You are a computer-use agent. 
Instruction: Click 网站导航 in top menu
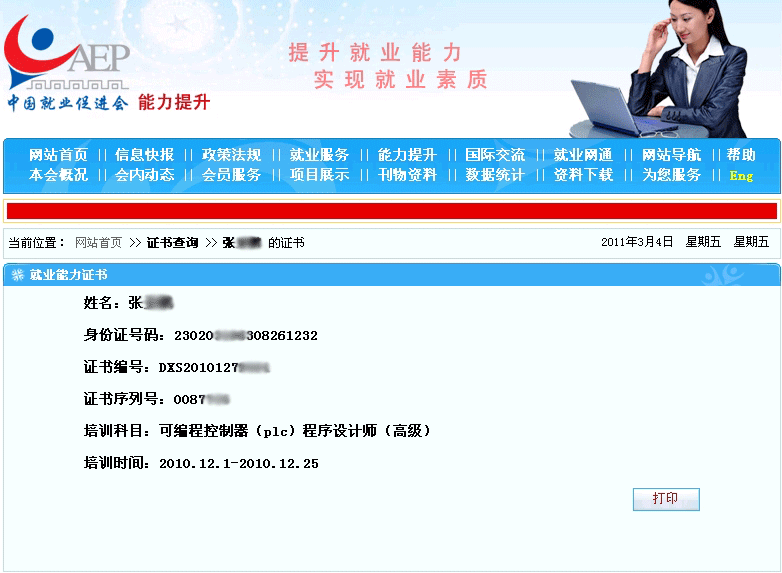click(x=671, y=155)
